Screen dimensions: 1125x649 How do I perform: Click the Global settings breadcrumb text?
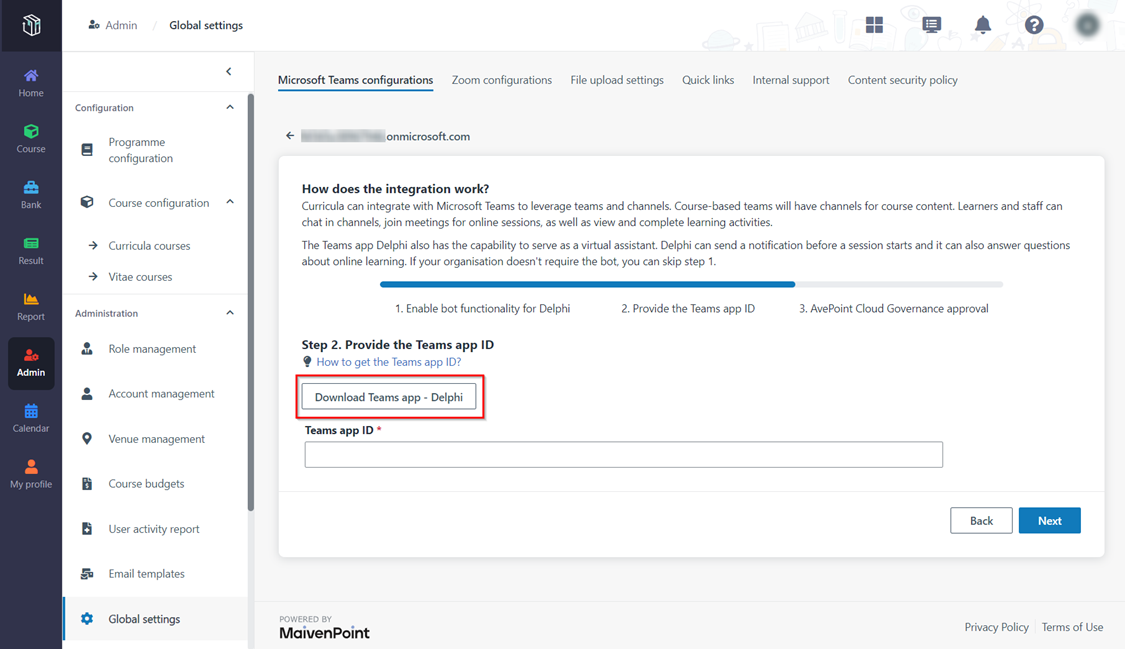[x=206, y=25]
